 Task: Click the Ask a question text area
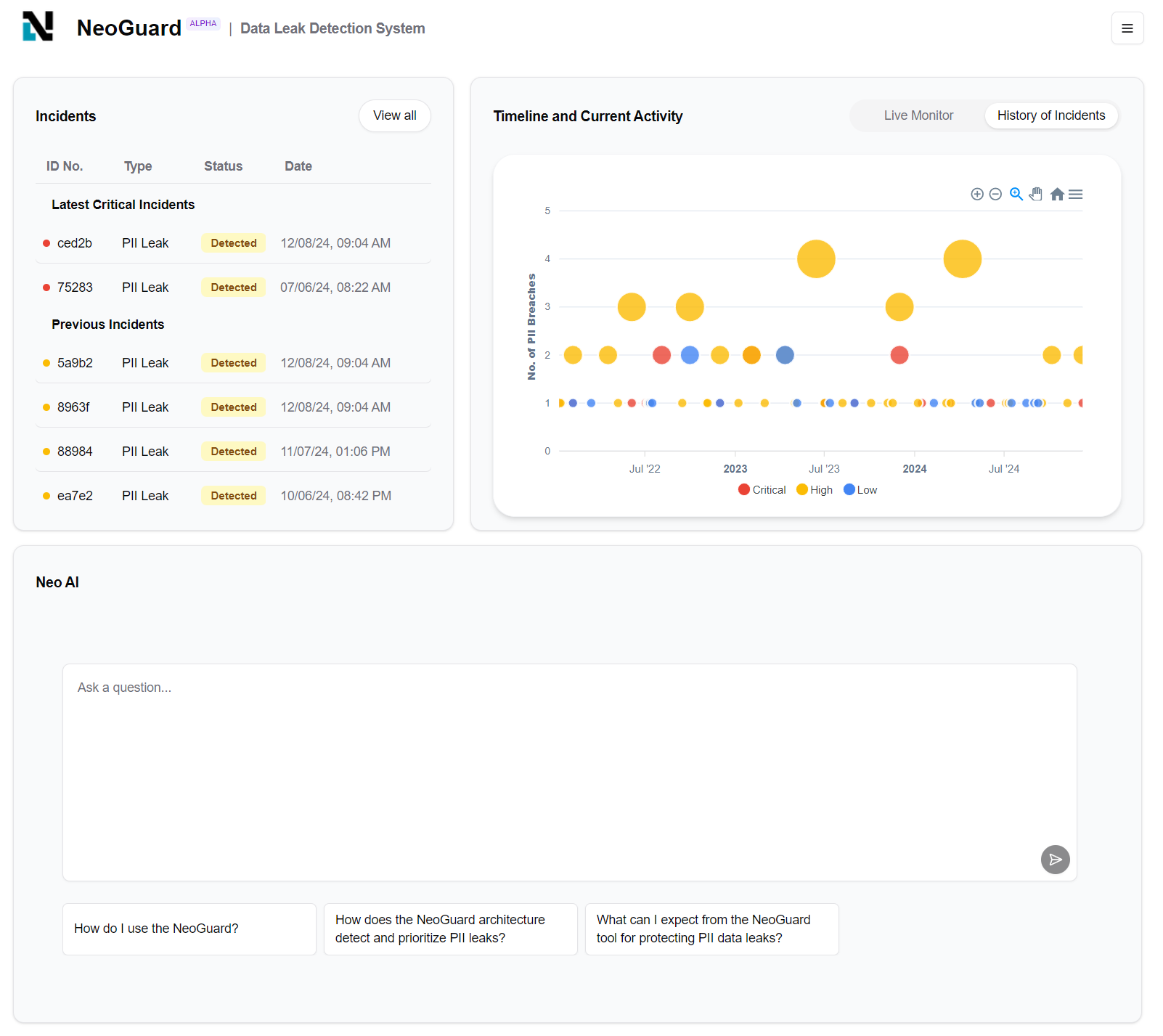click(x=570, y=772)
